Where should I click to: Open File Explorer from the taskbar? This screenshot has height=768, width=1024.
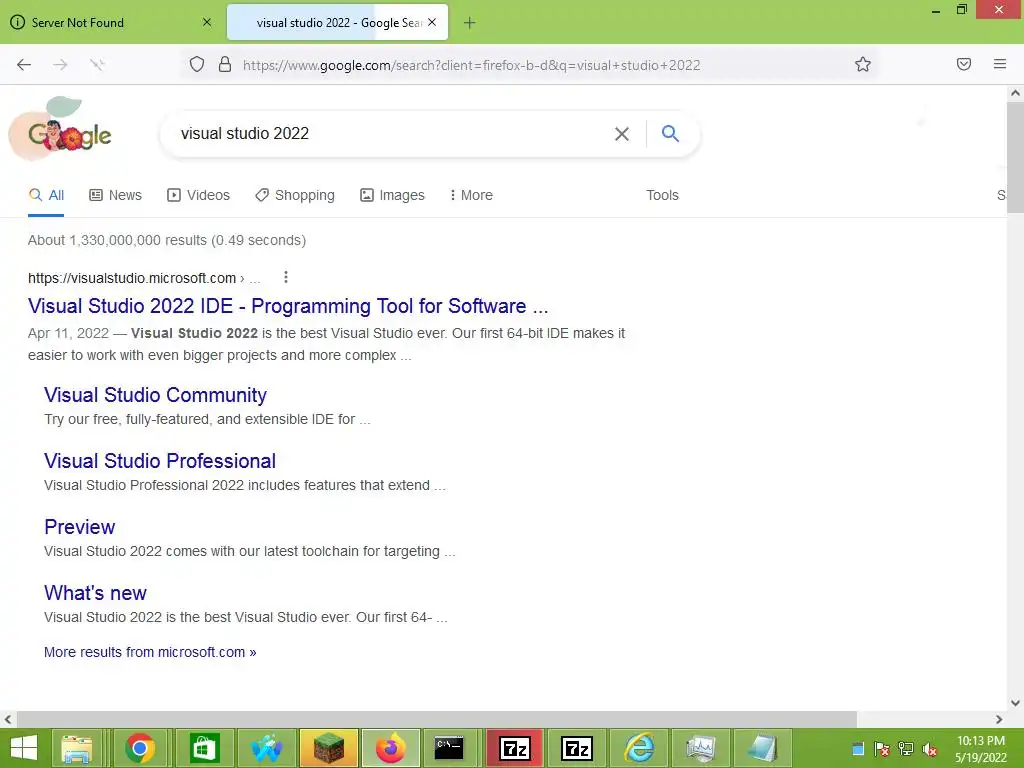(x=76, y=748)
